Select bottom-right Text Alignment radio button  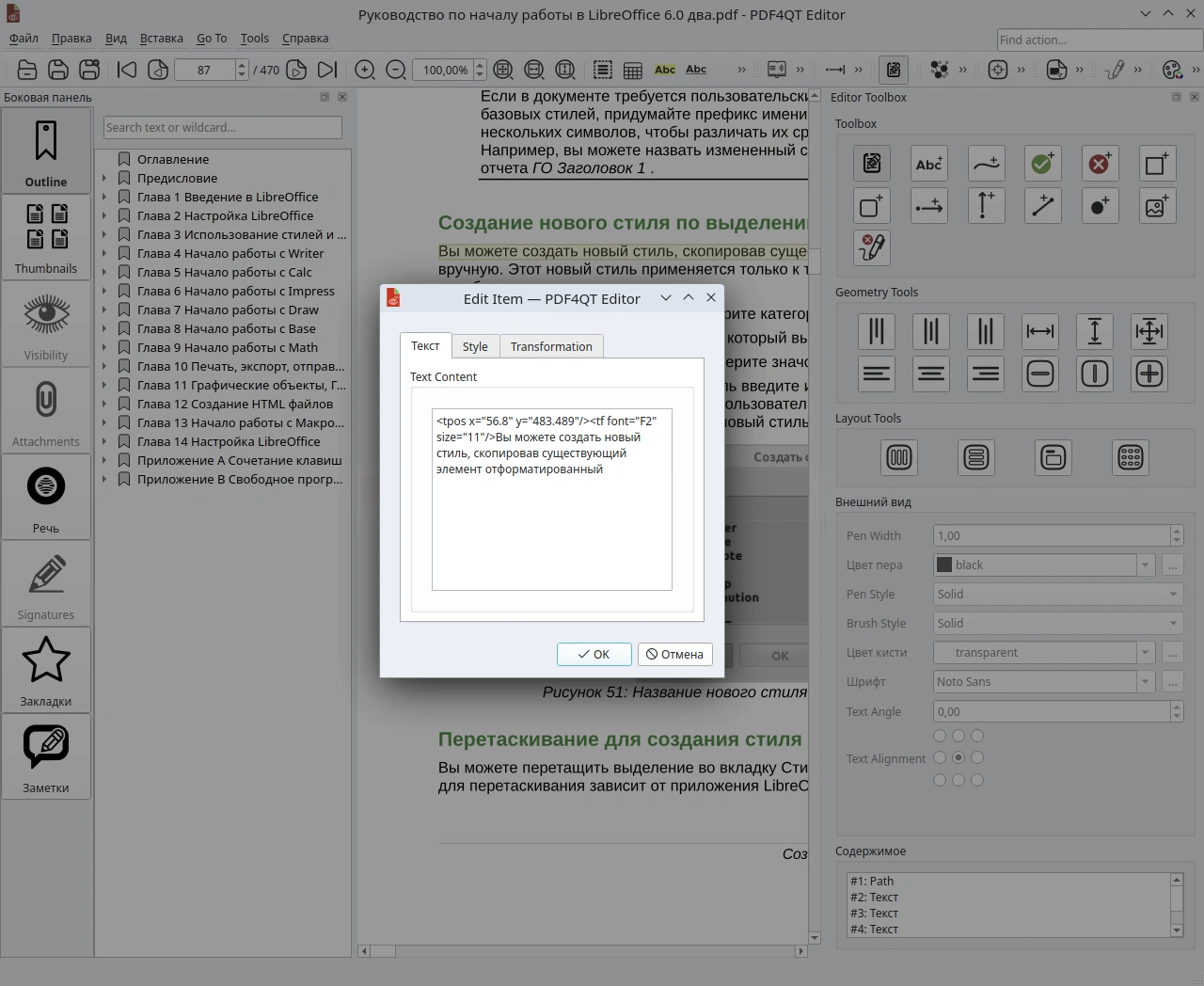(x=977, y=780)
